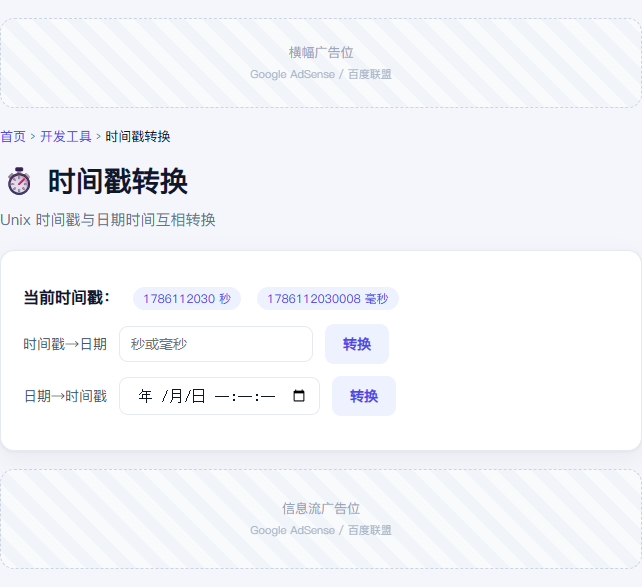Select the 年 field in date input
642x587 pixels.
145,396
